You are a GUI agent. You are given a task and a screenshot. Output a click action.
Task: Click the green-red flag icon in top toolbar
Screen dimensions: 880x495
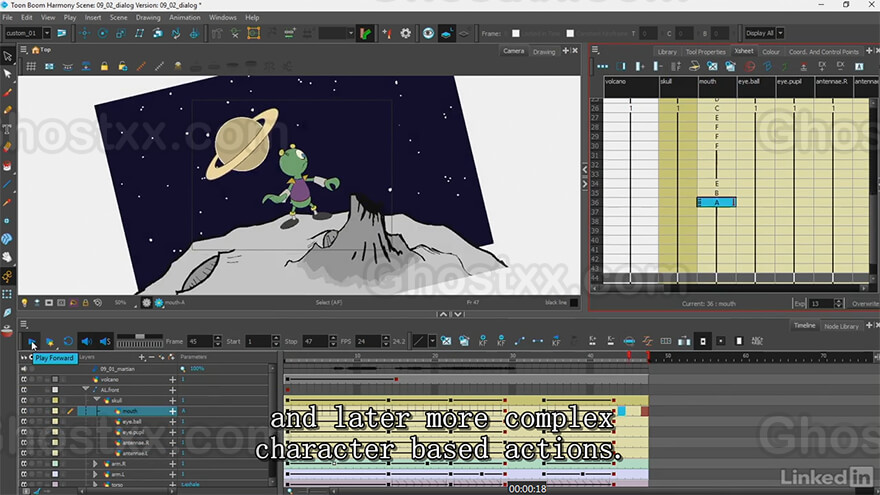point(365,34)
